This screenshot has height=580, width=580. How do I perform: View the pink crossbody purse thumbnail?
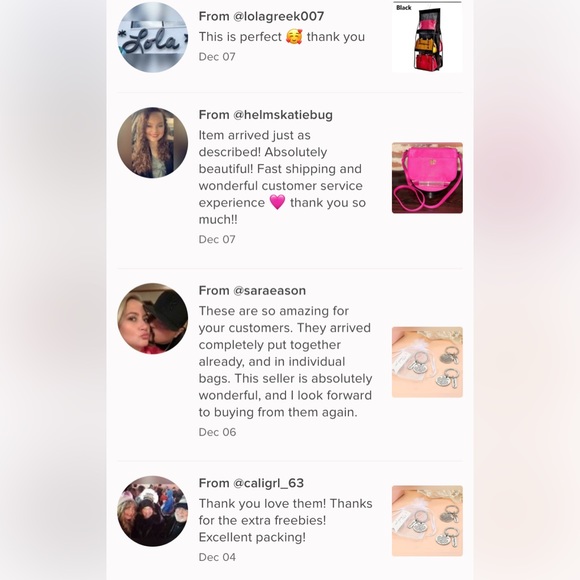click(427, 178)
